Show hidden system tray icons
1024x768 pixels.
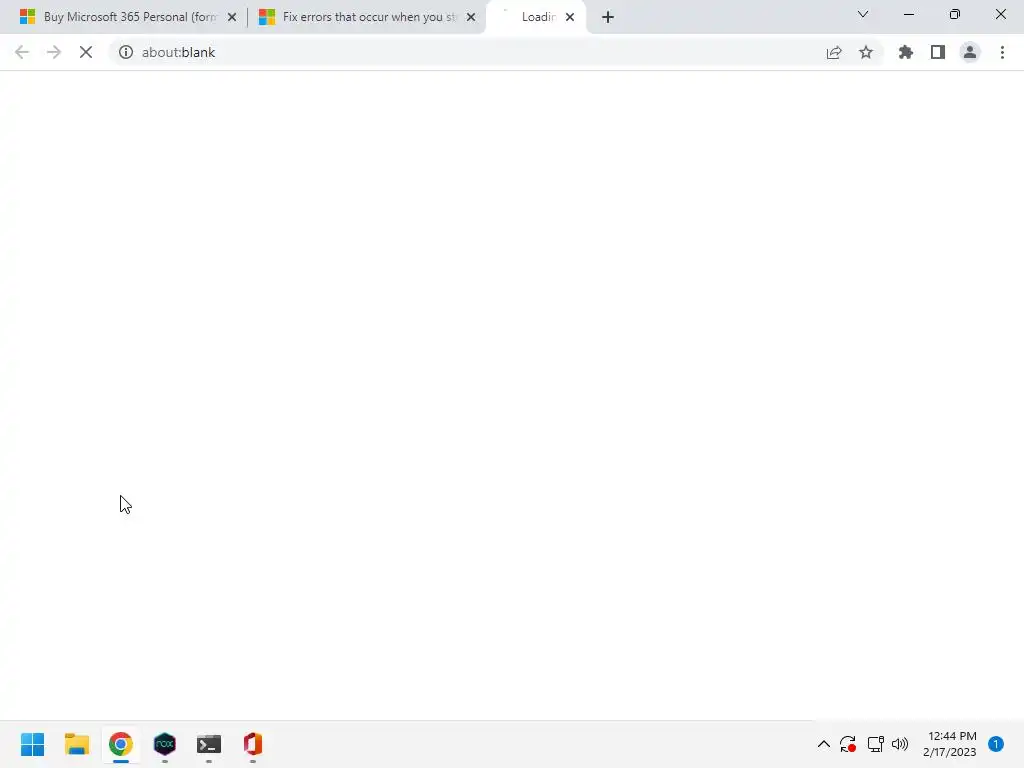(824, 744)
